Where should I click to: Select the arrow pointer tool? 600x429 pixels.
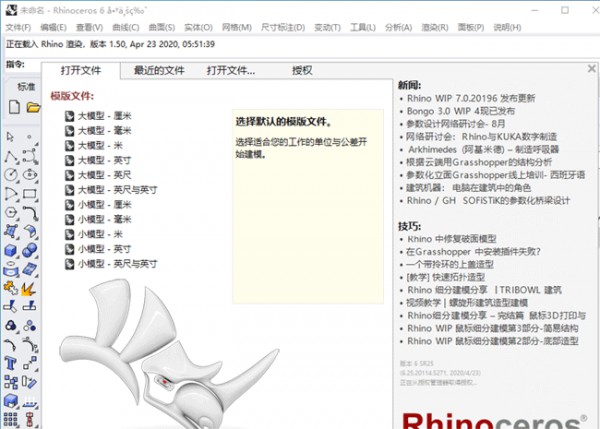[11, 137]
